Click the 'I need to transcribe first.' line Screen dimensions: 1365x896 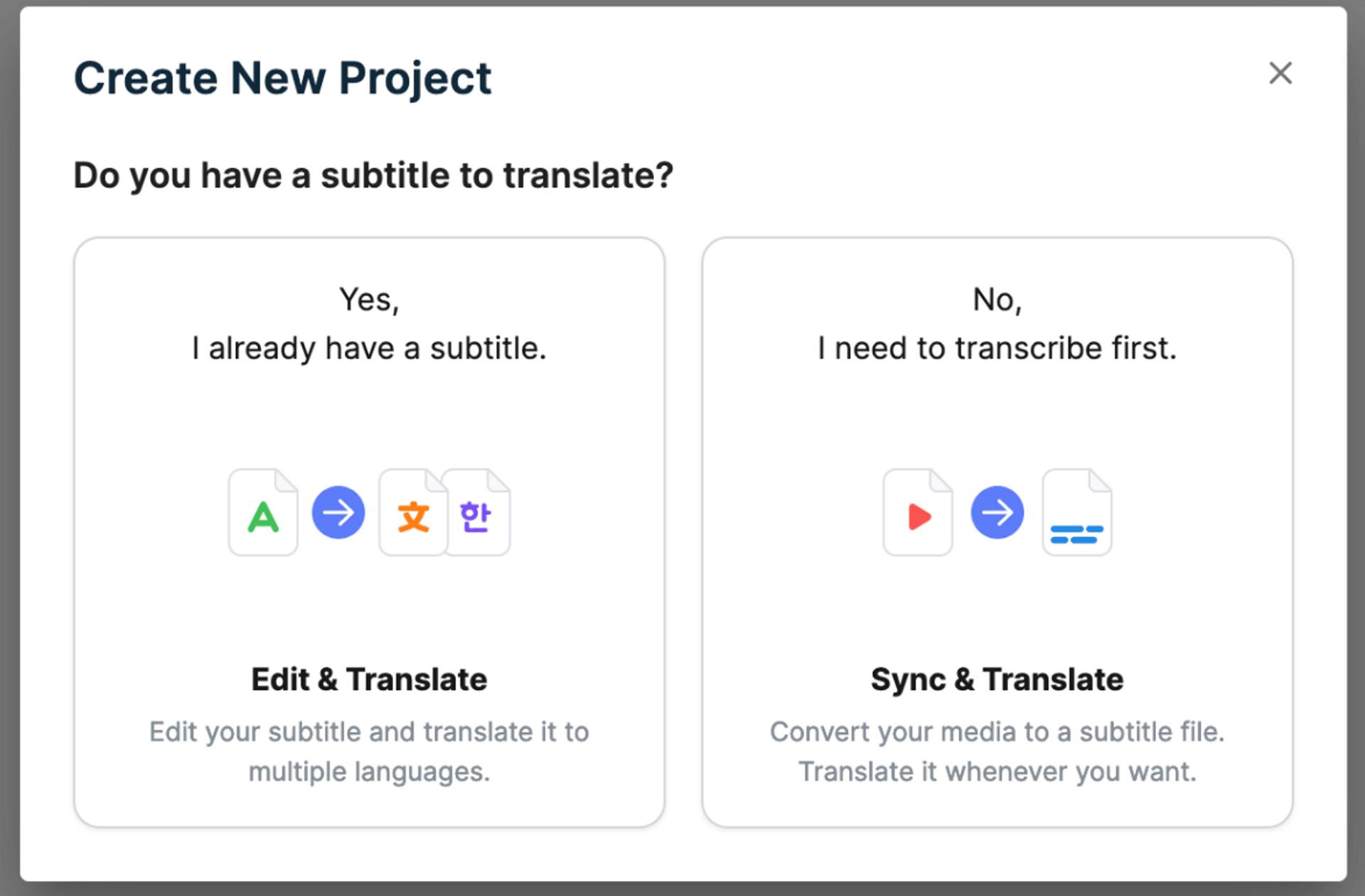[997, 348]
